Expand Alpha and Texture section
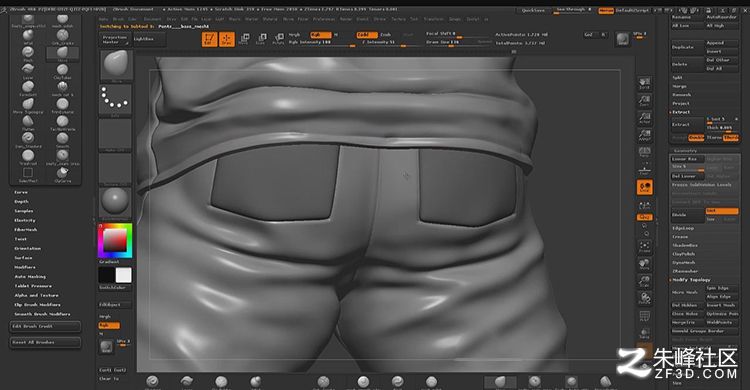This screenshot has width=750, height=390. [37, 295]
